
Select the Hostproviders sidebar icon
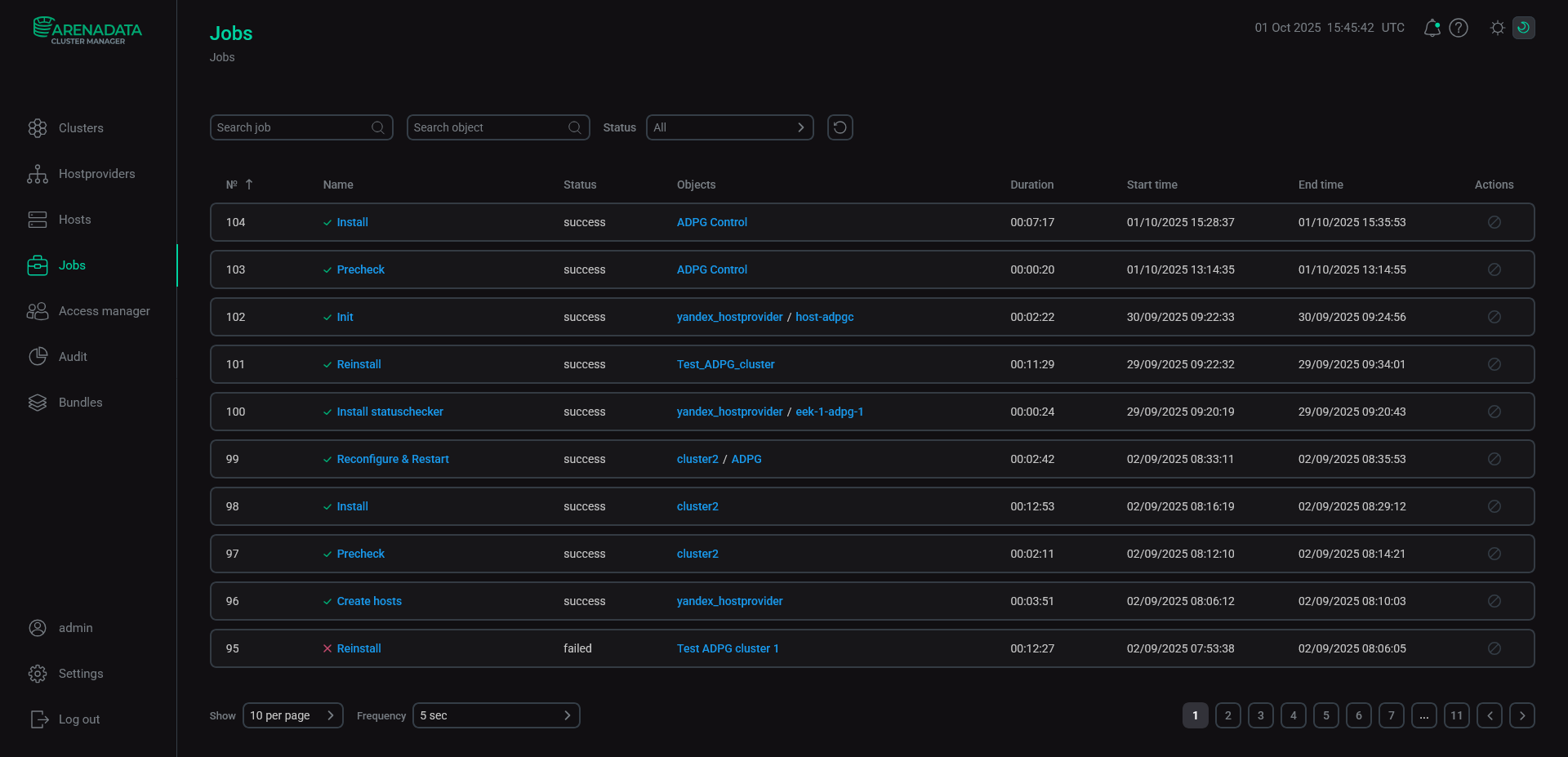click(38, 173)
